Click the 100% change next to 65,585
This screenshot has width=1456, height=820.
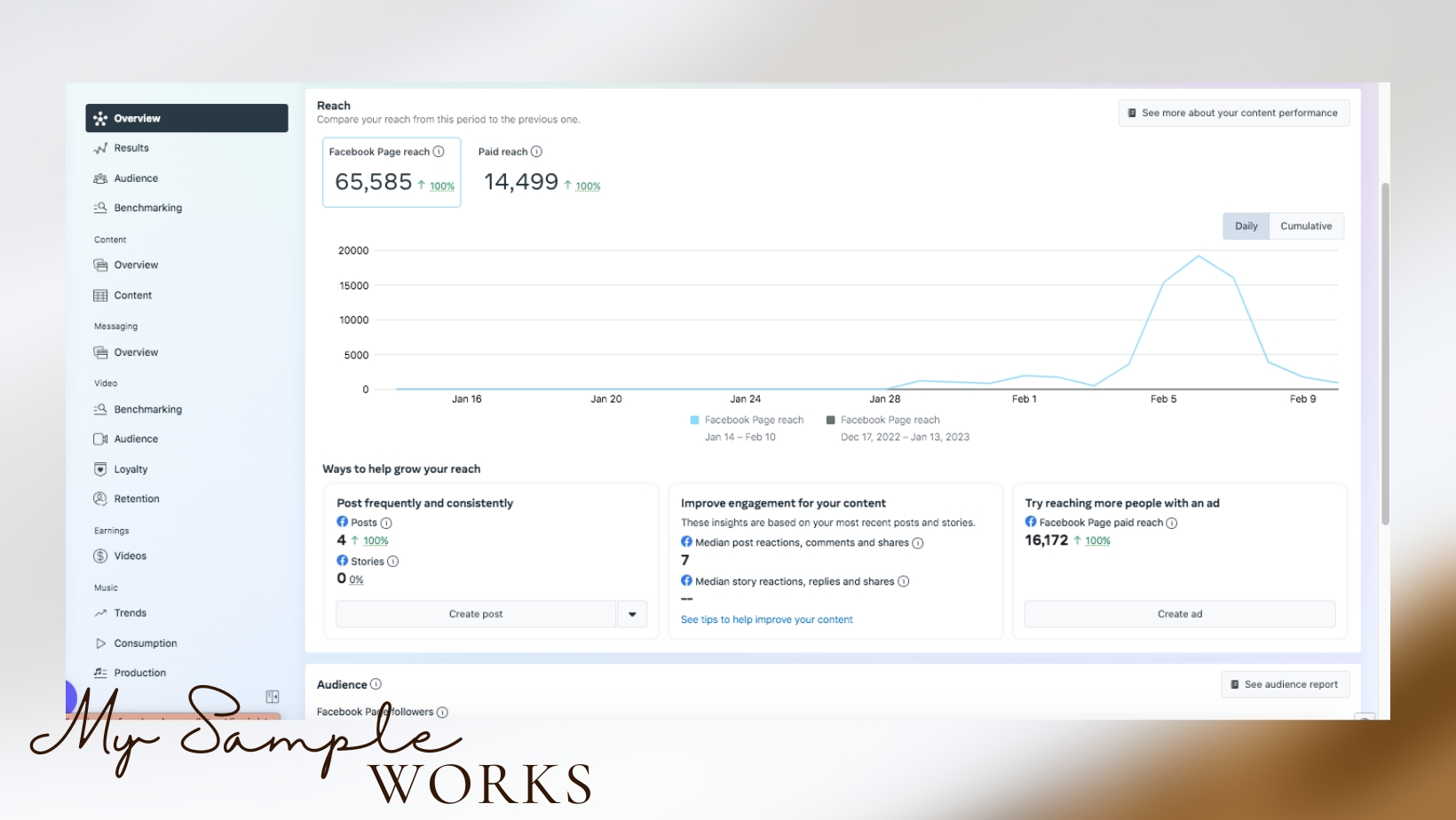[442, 186]
